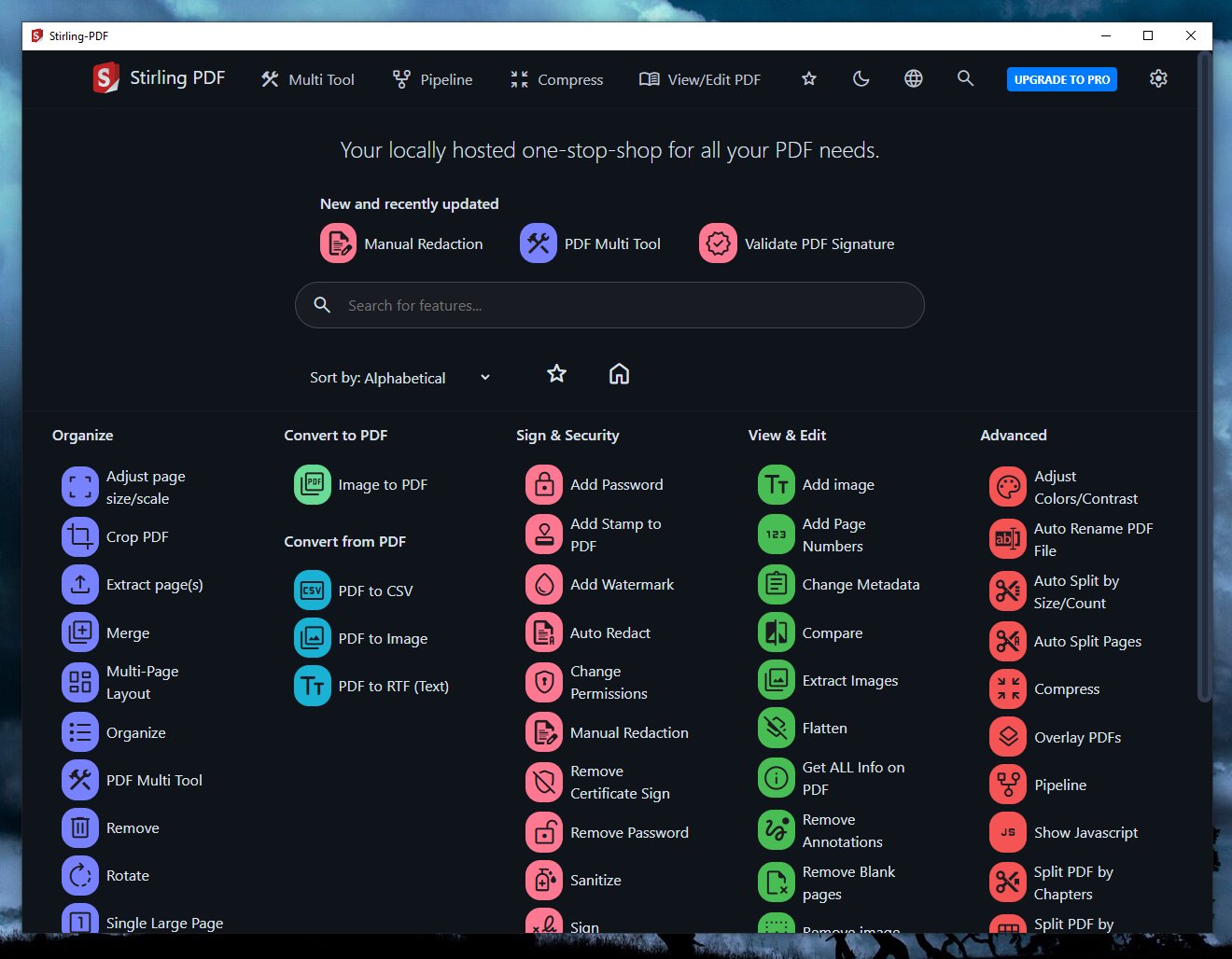The height and width of the screenshot is (959, 1232).
Task: Open the language globe menu
Action: 914,79
